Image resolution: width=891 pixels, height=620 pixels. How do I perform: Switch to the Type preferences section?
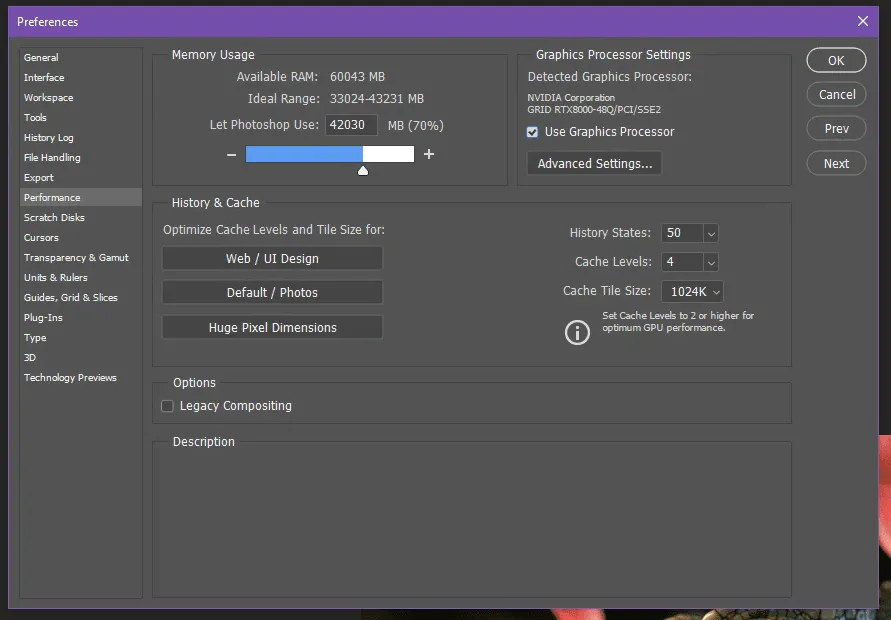(34, 337)
